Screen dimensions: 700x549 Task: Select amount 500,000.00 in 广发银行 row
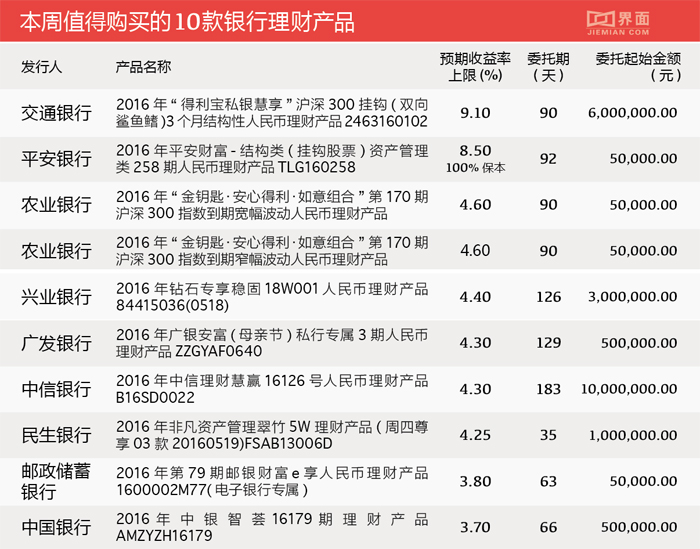tap(639, 343)
